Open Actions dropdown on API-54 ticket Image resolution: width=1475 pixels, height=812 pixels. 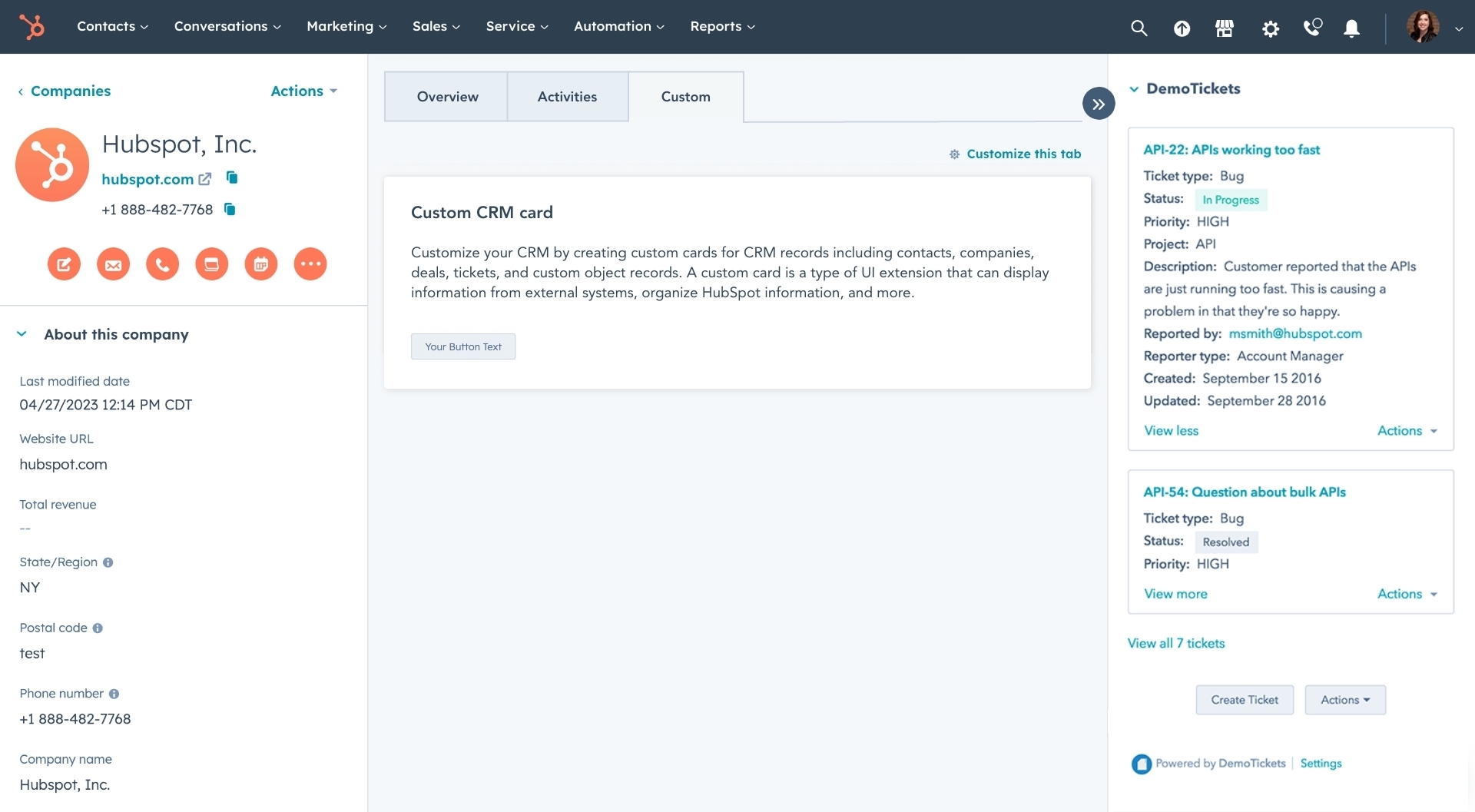pos(1407,594)
